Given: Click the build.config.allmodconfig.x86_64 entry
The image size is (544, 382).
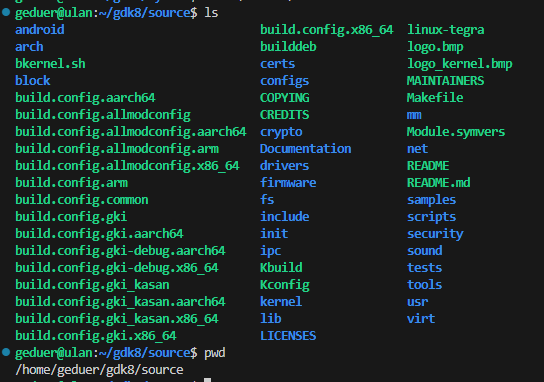Looking at the screenshot, I should pos(127,166).
